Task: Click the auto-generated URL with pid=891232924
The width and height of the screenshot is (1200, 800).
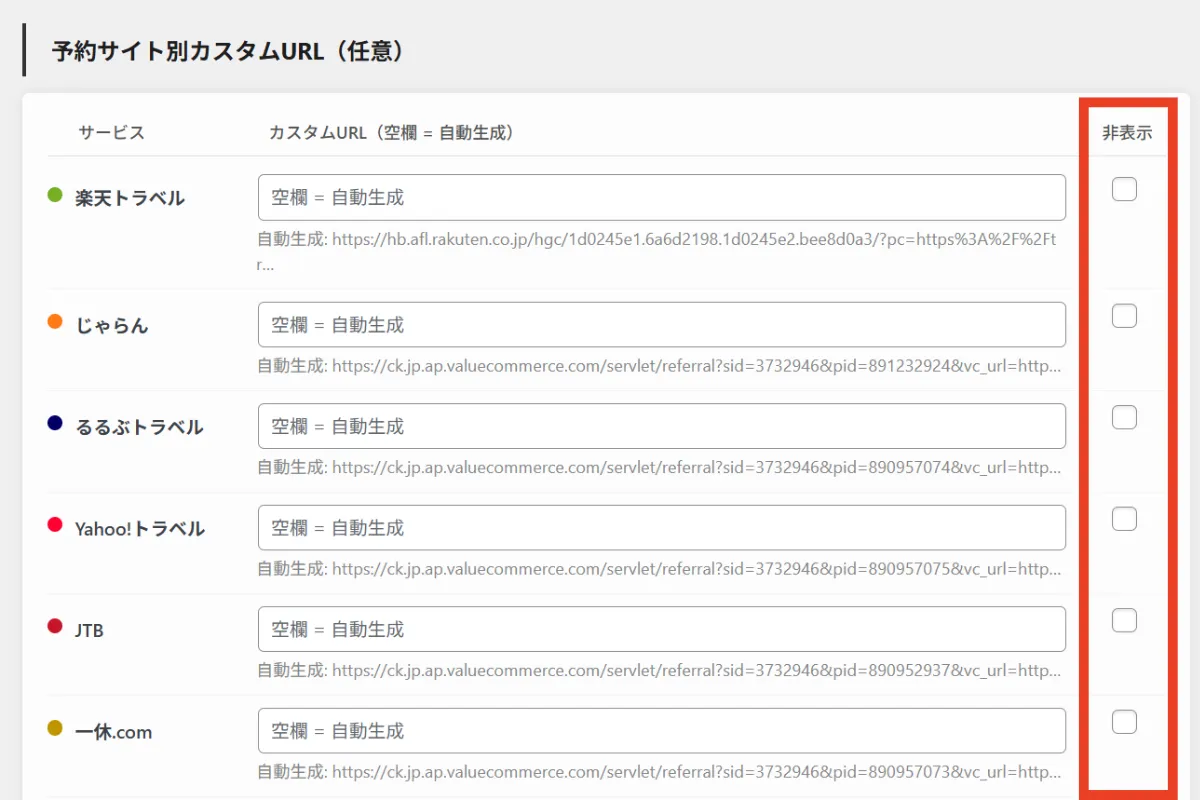Action: click(661, 366)
